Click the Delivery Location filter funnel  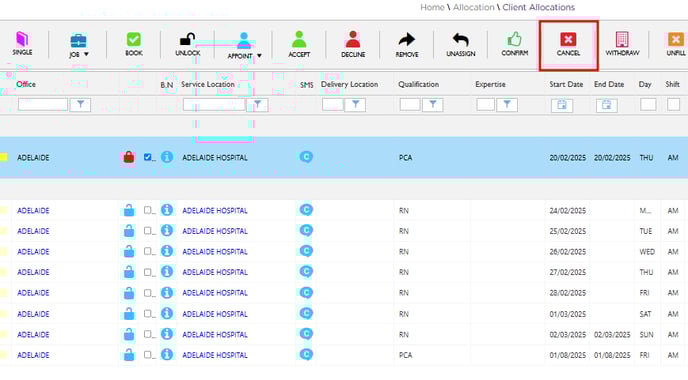(x=355, y=104)
